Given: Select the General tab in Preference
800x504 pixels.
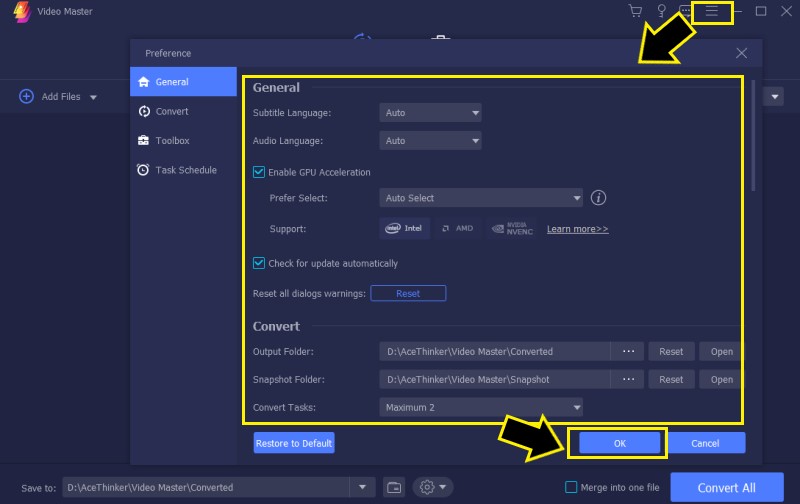Looking at the screenshot, I should click(x=183, y=82).
